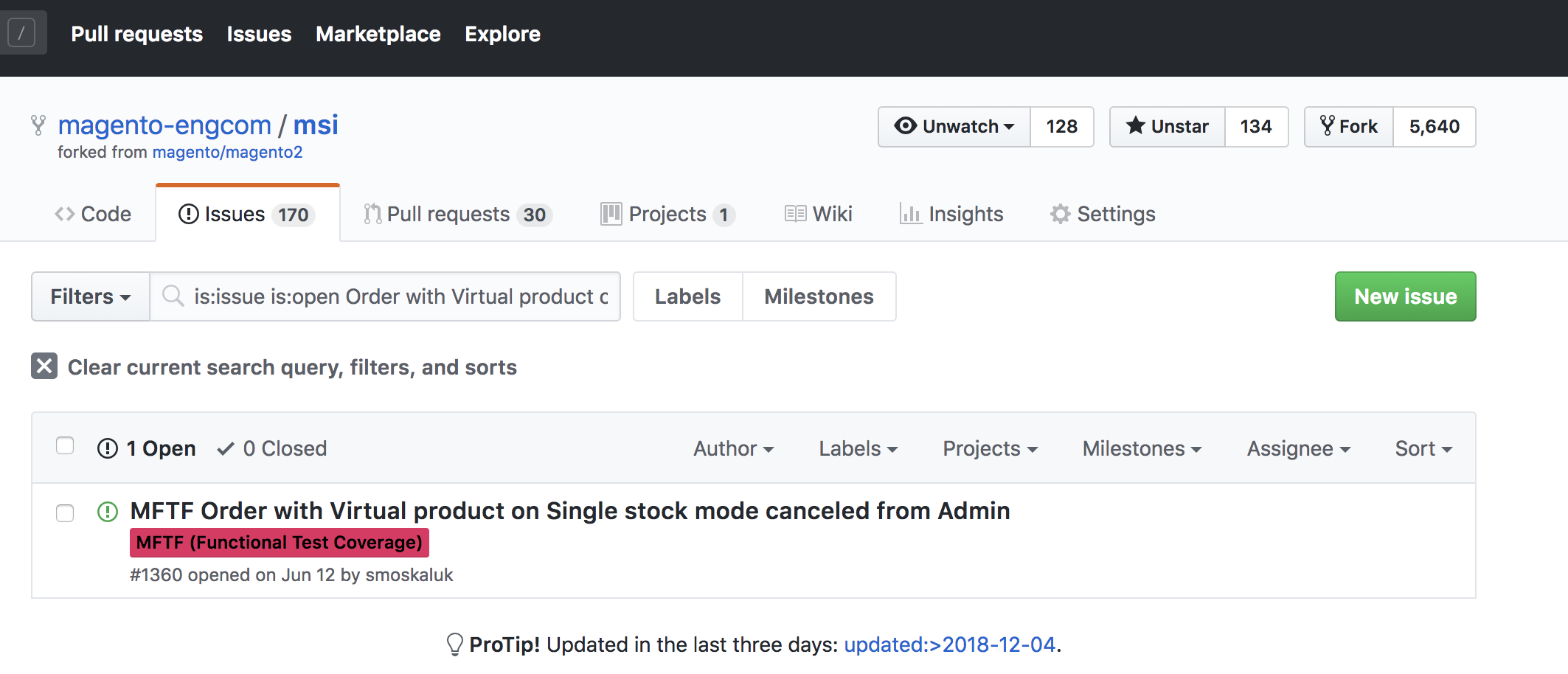Expand the Milestones filter dropdown in list header
This screenshot has height=674, width=1568.
tap(1142, 448)
